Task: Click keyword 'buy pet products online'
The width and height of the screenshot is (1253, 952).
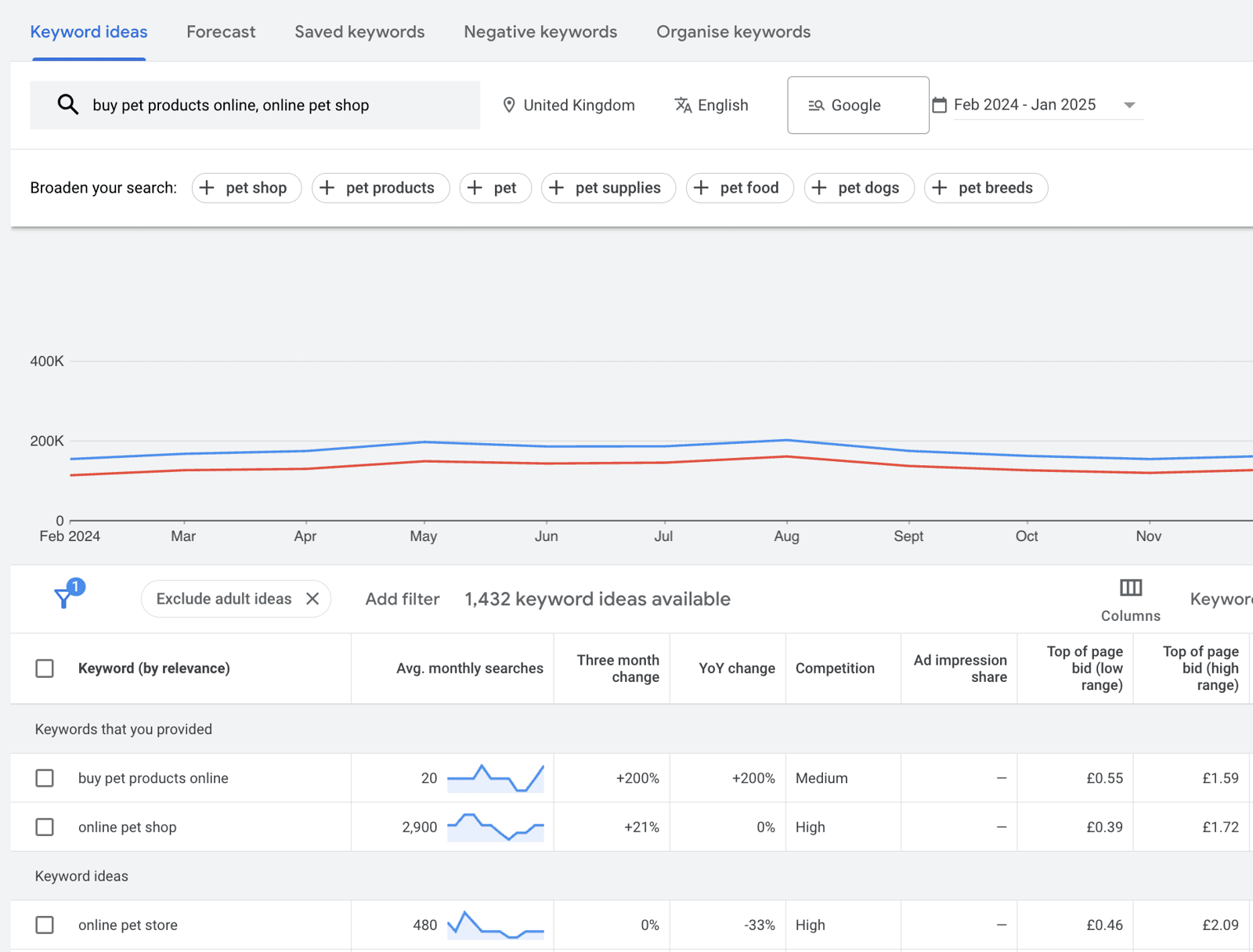Action: pos(153,778)
